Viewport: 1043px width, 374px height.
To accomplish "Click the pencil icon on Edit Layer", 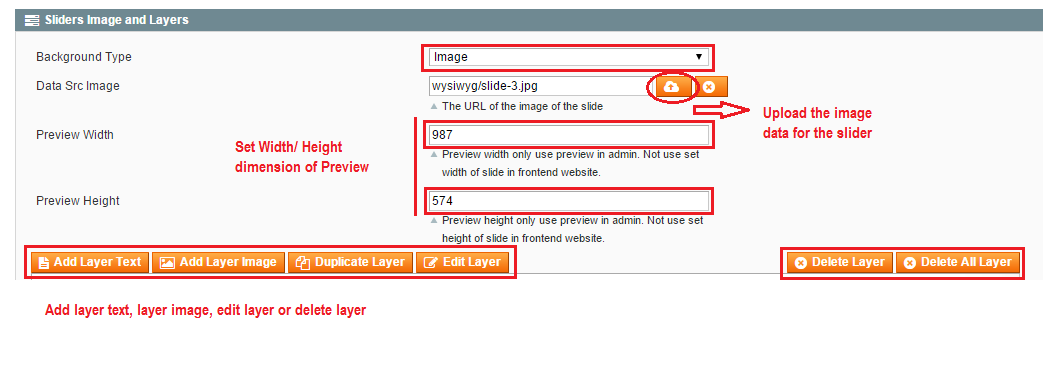I will click(x=430, y=262).
